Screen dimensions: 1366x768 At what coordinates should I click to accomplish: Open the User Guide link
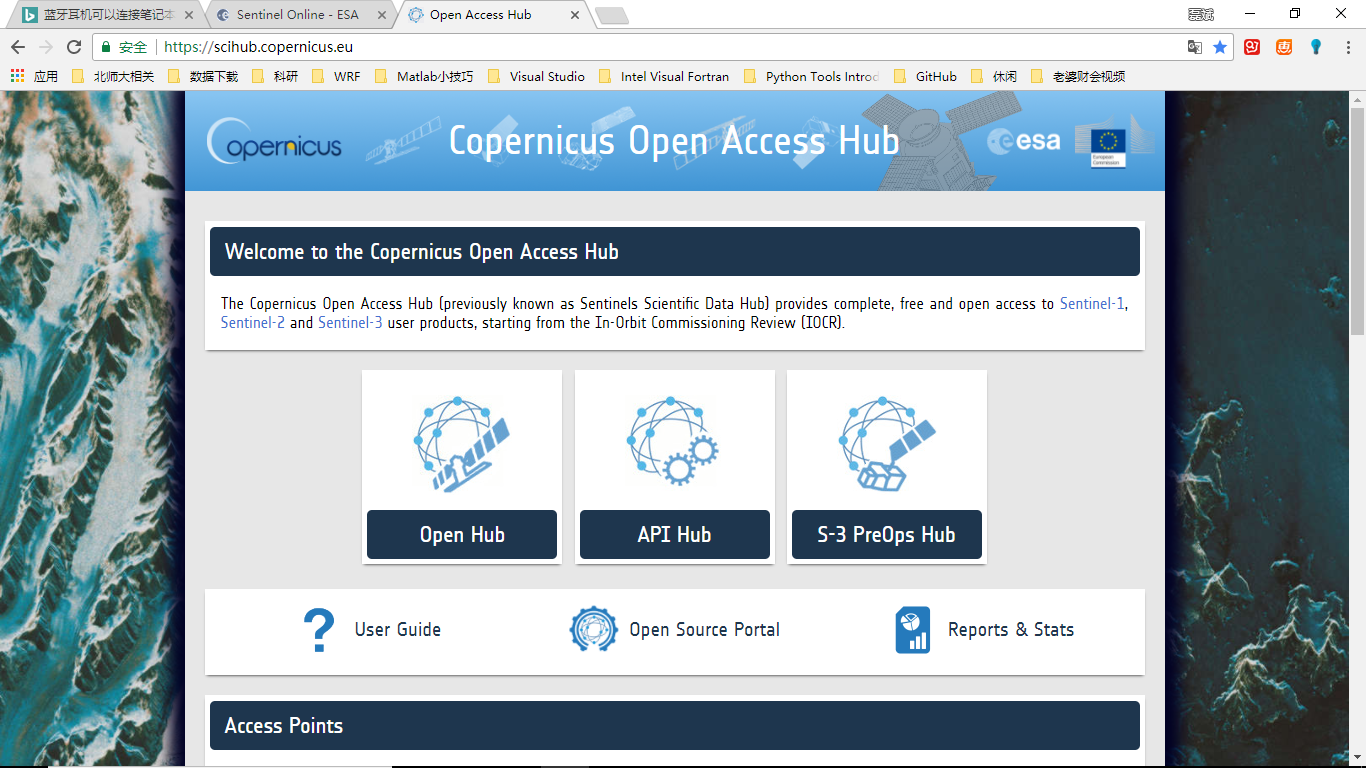pos(398,630)
